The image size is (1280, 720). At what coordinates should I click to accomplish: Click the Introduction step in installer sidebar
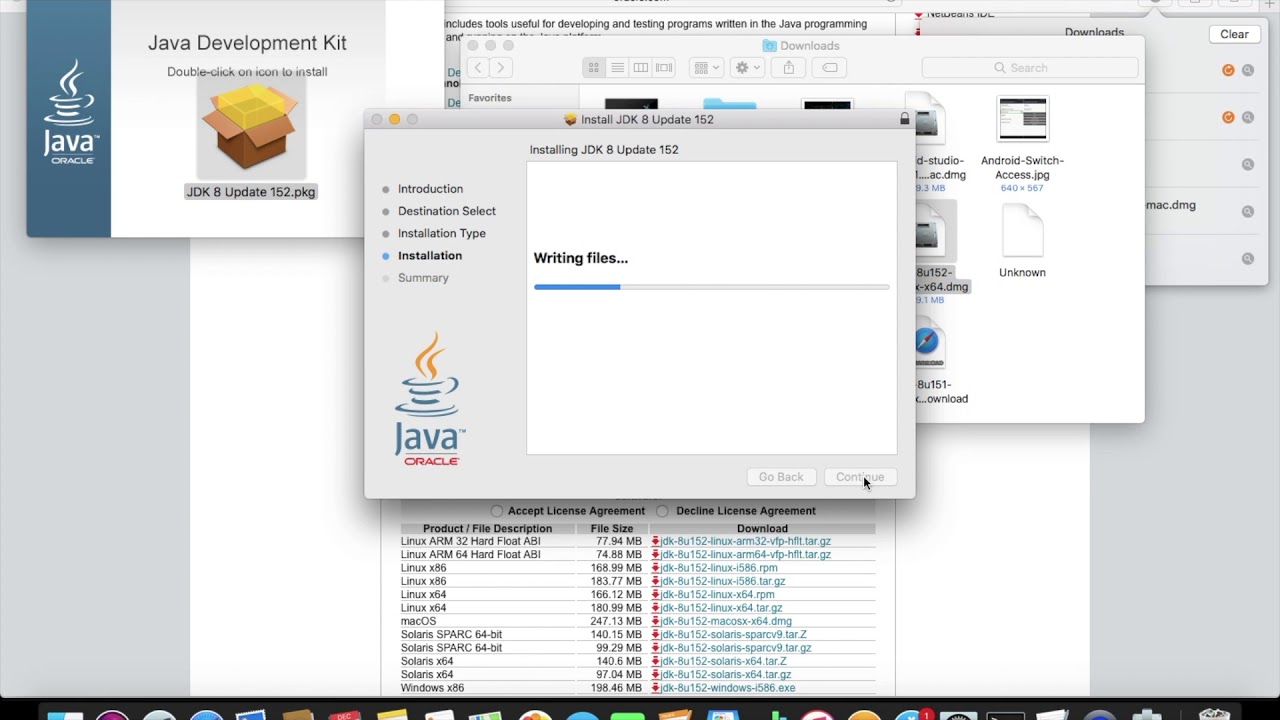430,189
